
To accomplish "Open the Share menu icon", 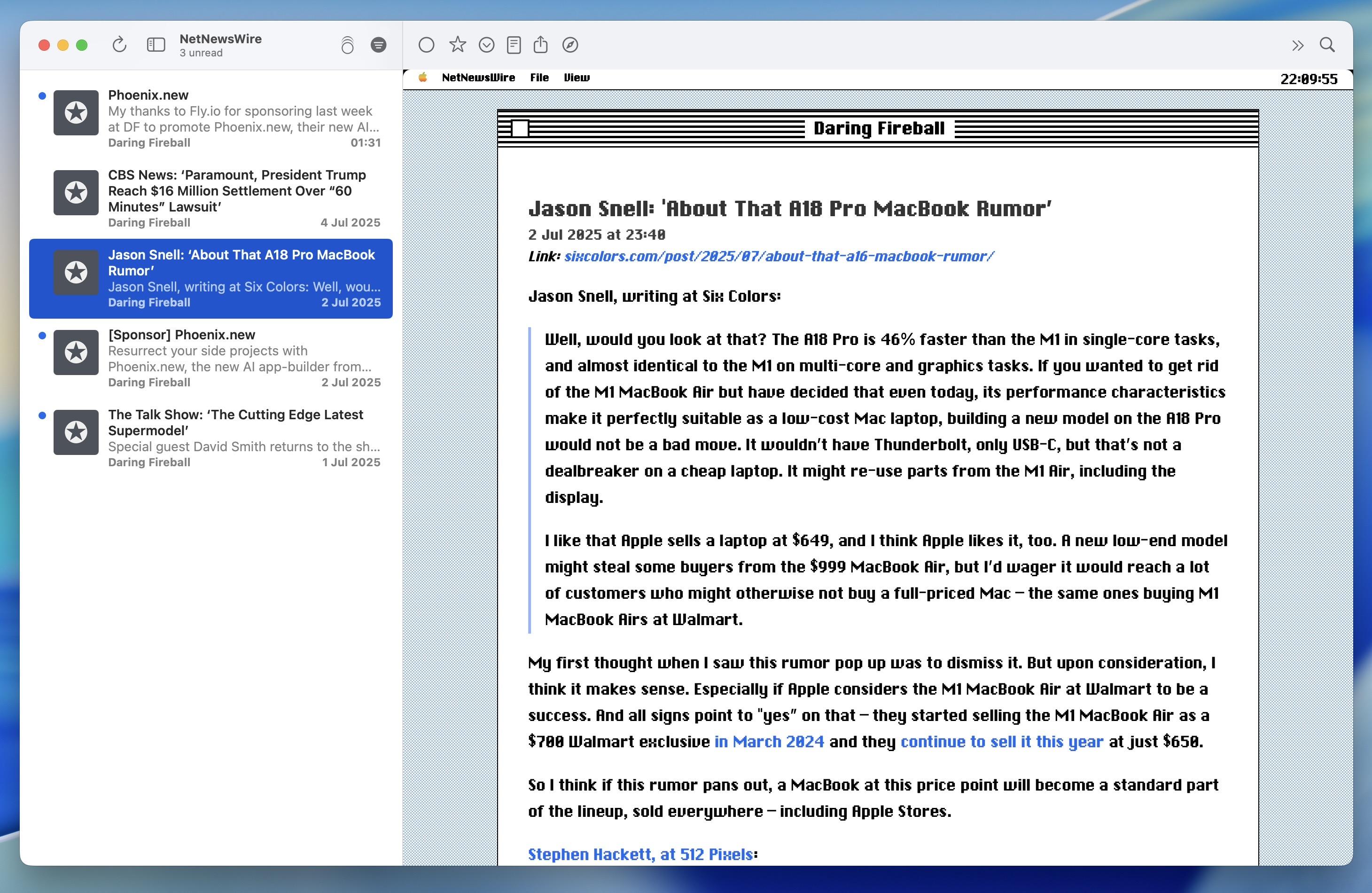I will click(540, 44).
